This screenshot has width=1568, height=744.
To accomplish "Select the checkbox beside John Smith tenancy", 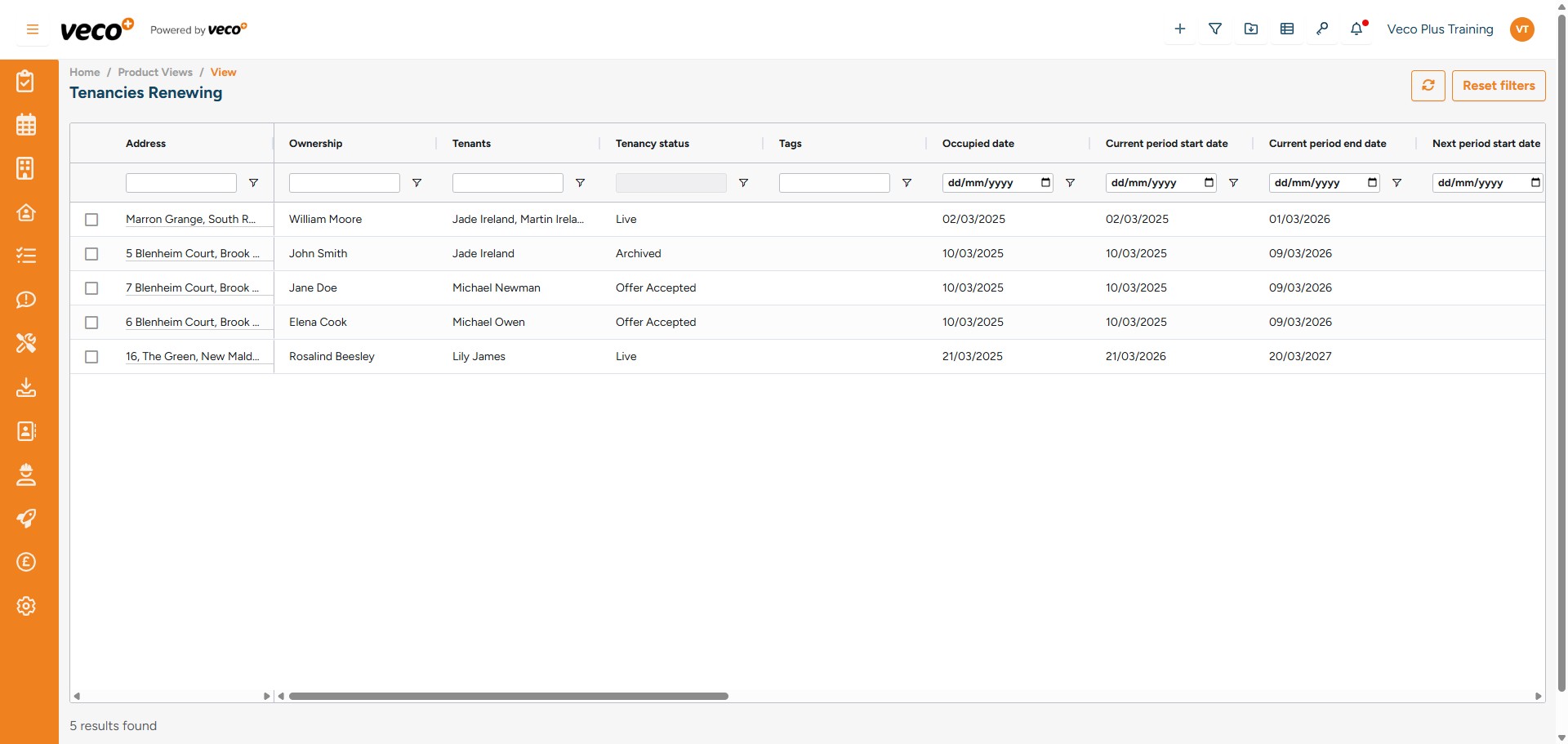I will tap(91, 254).
